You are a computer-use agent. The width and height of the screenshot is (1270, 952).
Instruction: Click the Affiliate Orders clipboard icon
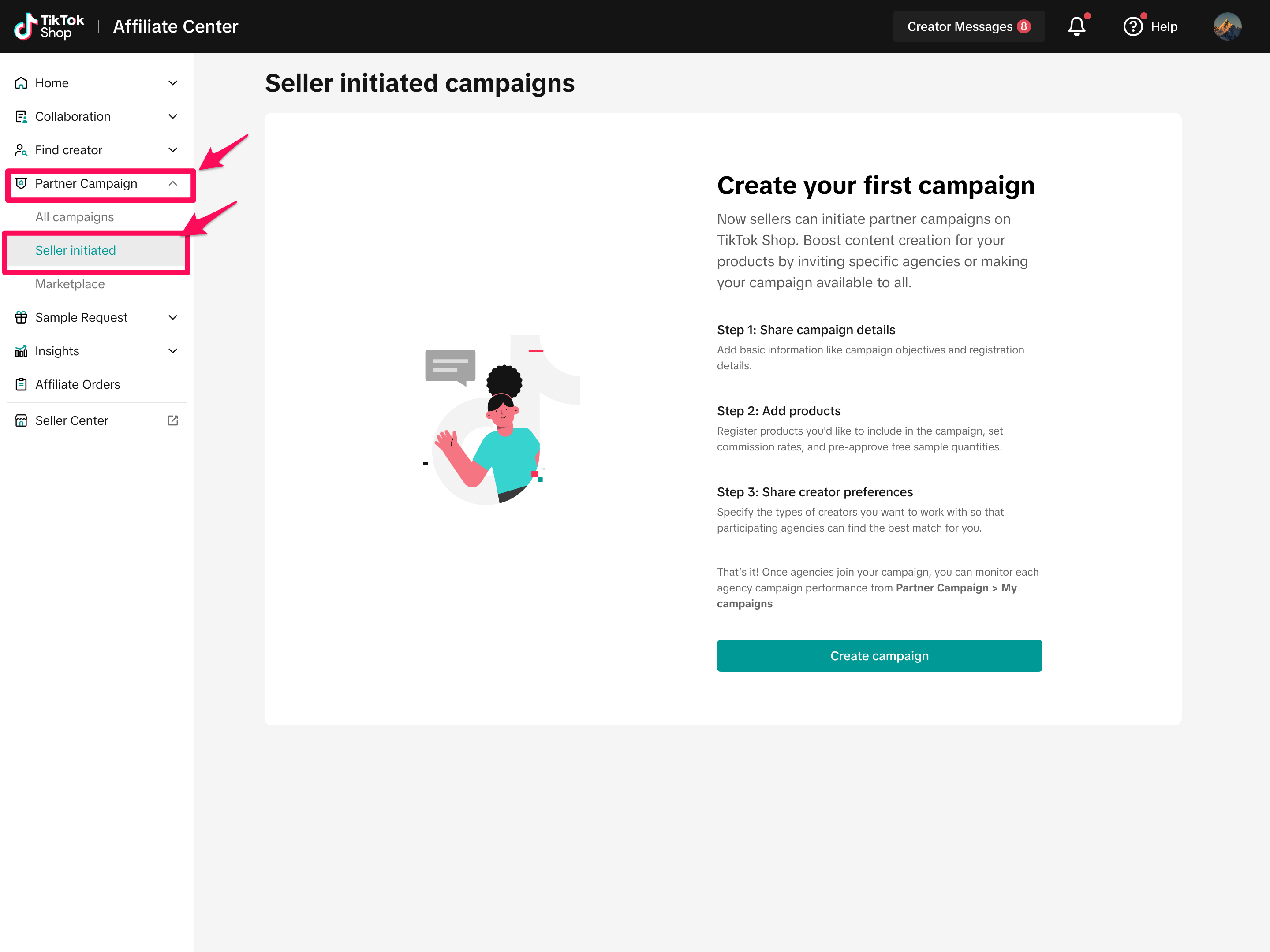coord(21,384)
